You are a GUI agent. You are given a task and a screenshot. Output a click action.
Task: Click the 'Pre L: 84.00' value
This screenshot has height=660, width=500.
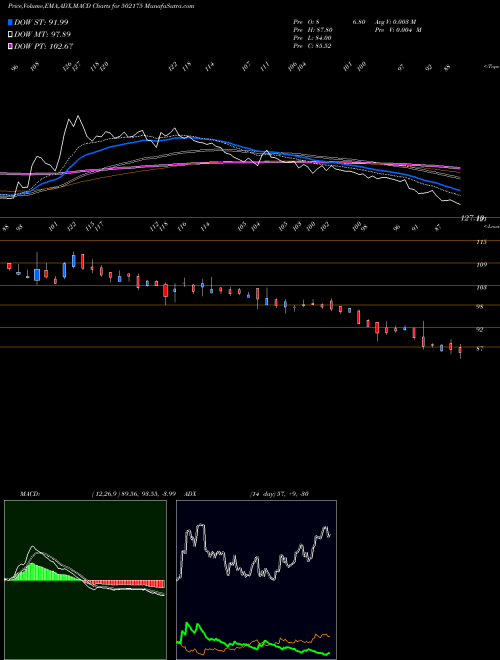[x=313, y=37]
